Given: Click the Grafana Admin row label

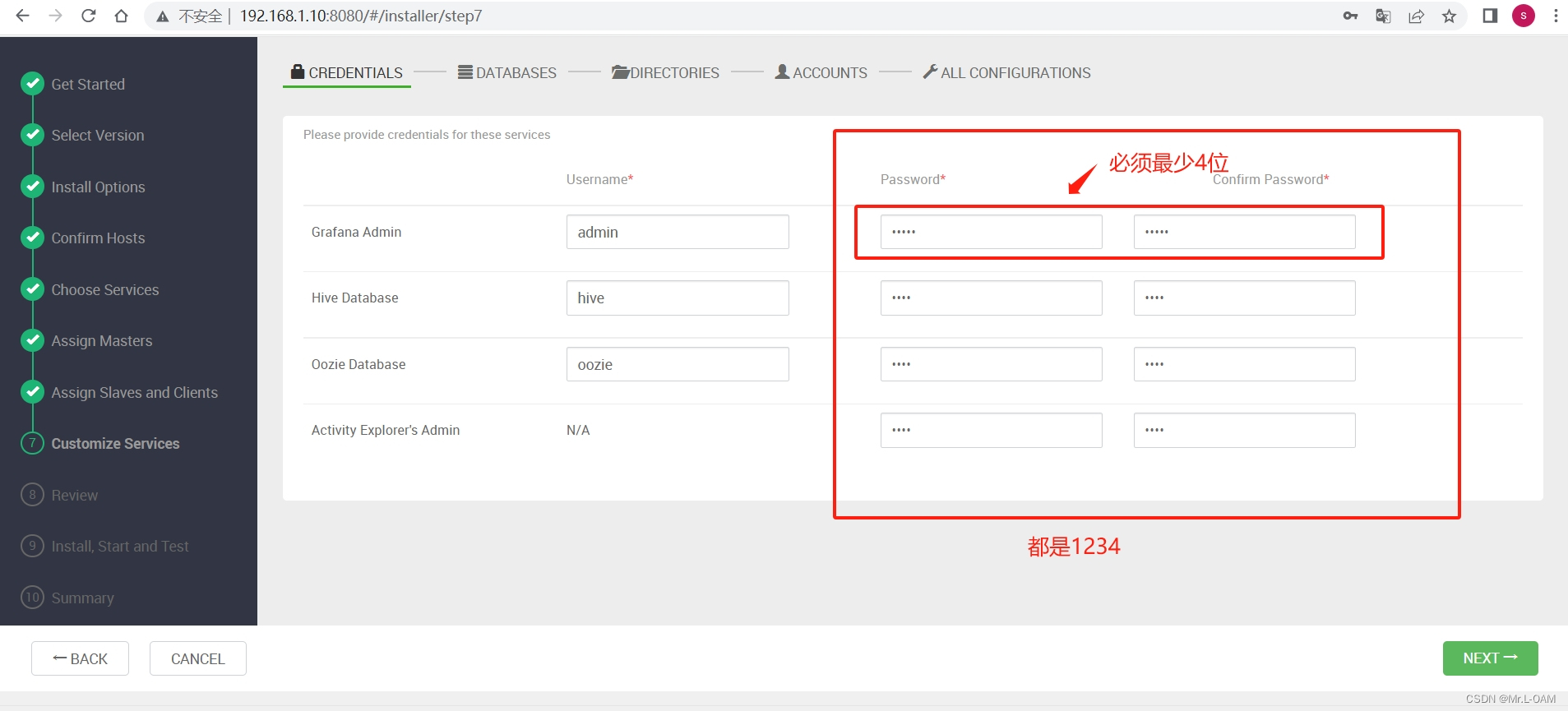Looking at the screenshot, I should [x=356, y=232].
